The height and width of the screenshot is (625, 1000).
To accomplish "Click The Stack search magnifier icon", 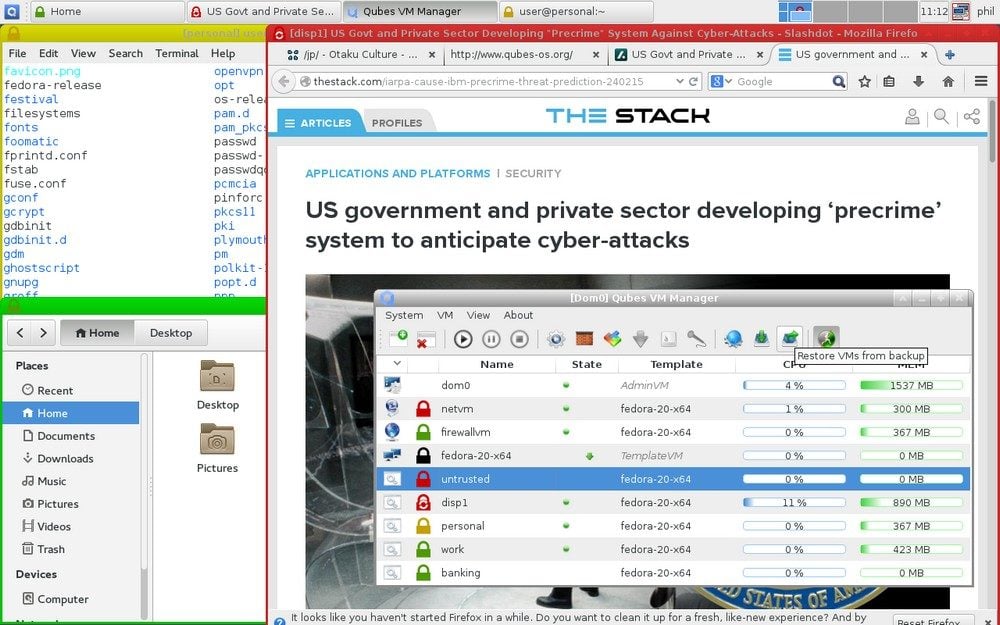I will (x=941, y=117).
